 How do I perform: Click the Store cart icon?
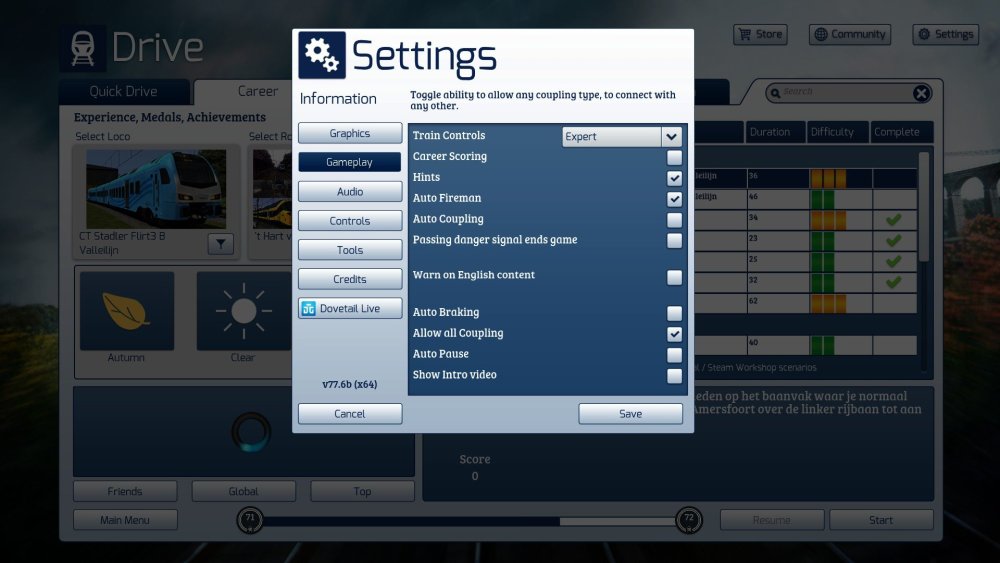point(744,34)
